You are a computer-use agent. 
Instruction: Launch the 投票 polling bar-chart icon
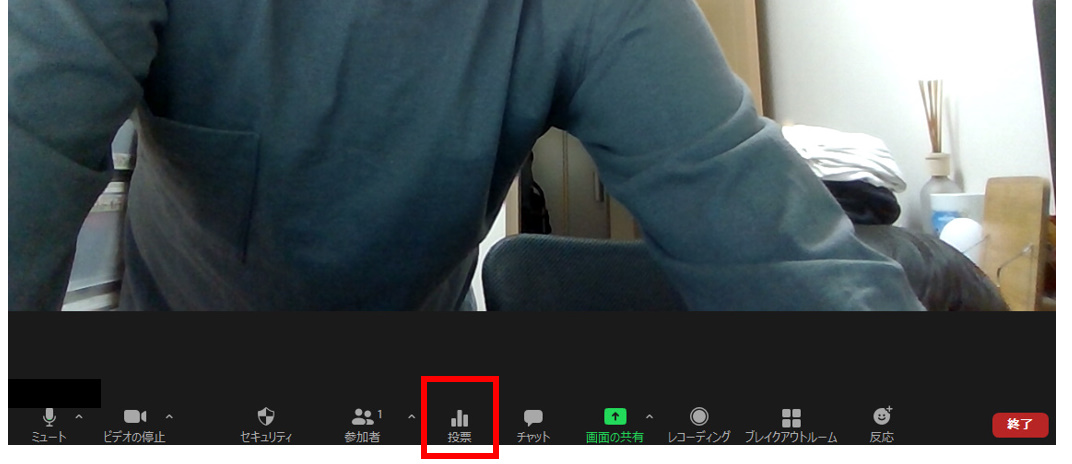pos(460,418)
